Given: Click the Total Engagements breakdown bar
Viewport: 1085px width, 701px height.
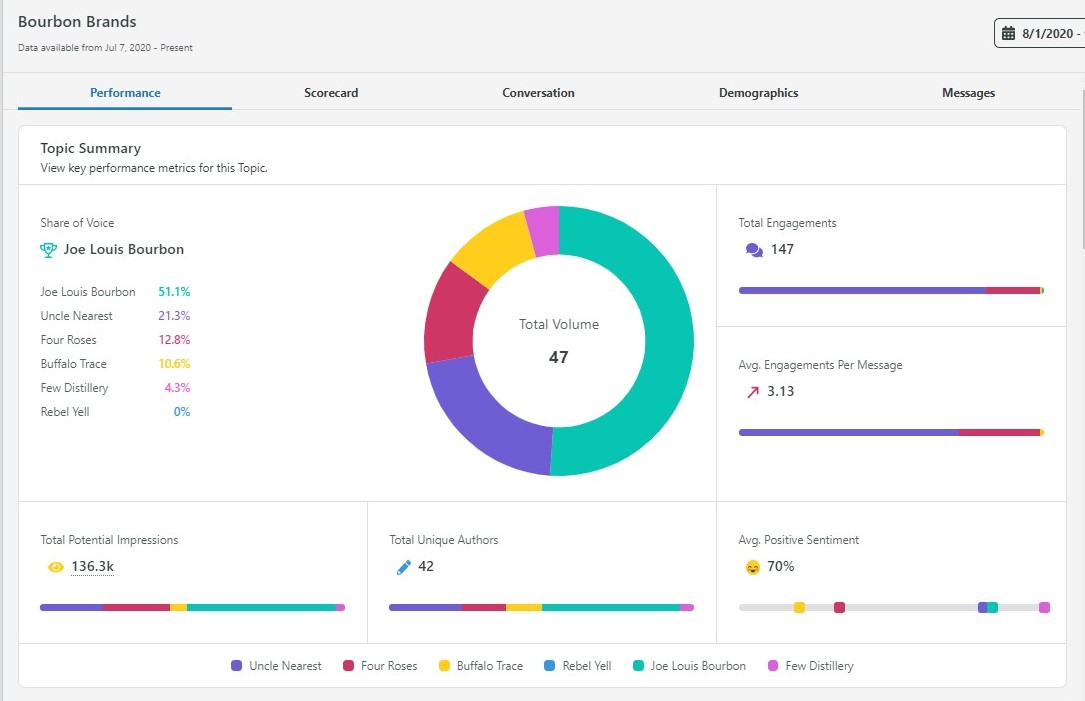Looking at the screenshot, I should click(x=891, y=291).
